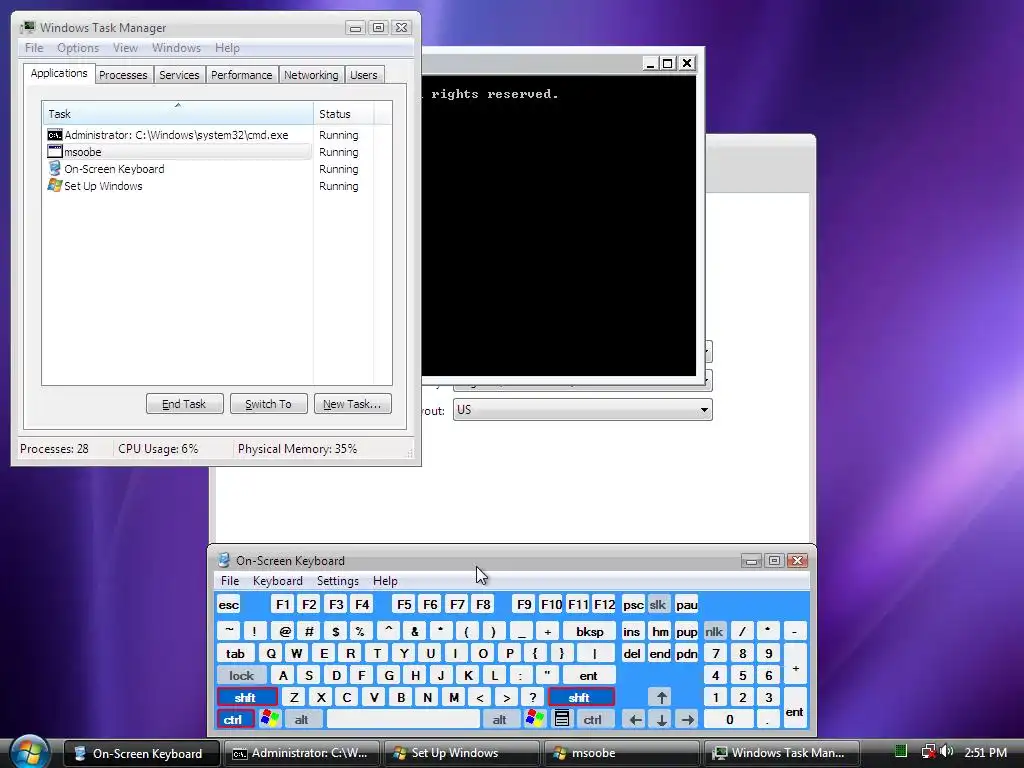Click the Task column header
The width and height of the screenshot is (1024, 768).
point(178,114)
